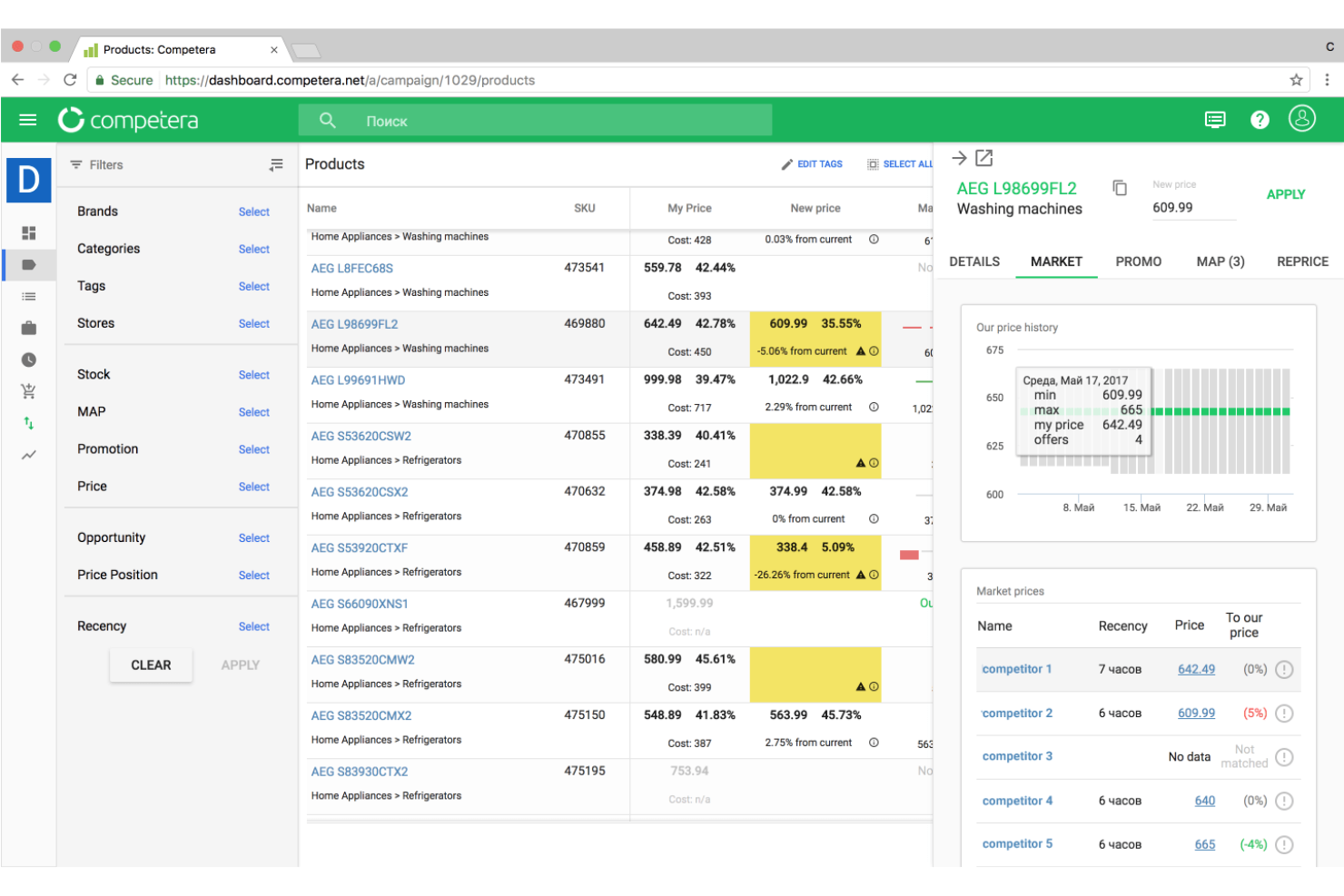Open the competitor 2 price link

point(1196,713)
